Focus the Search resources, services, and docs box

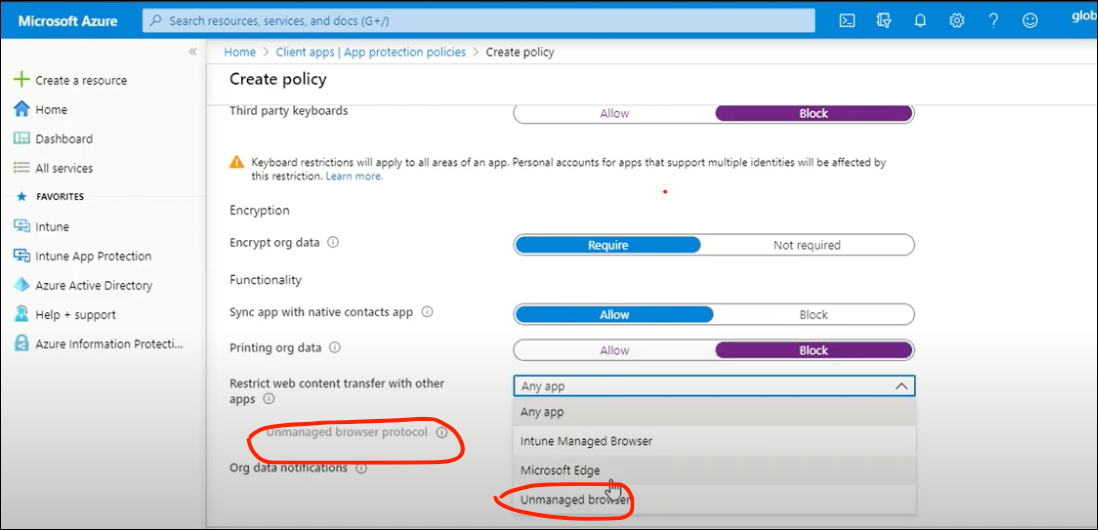pos(479,21)
